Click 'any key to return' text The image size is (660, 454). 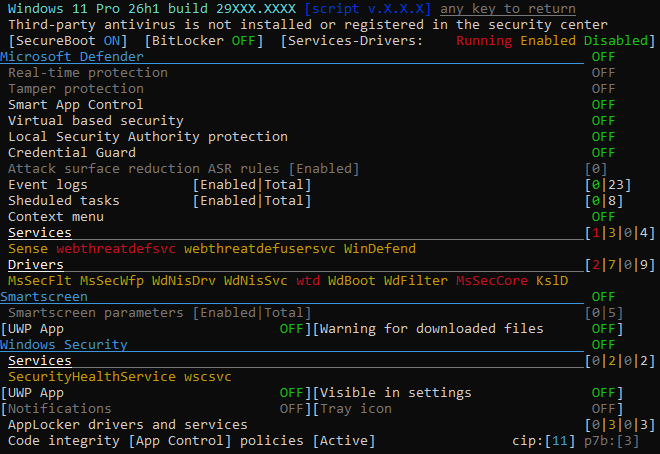coord(508,8)
